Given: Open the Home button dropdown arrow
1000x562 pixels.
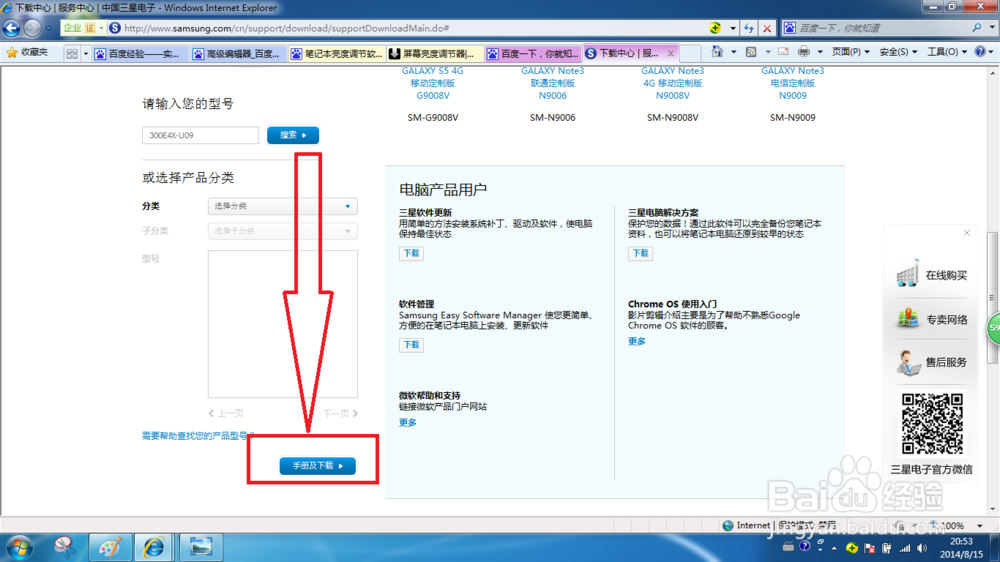Looking at the screenshot, I should [x=733, y=52].
